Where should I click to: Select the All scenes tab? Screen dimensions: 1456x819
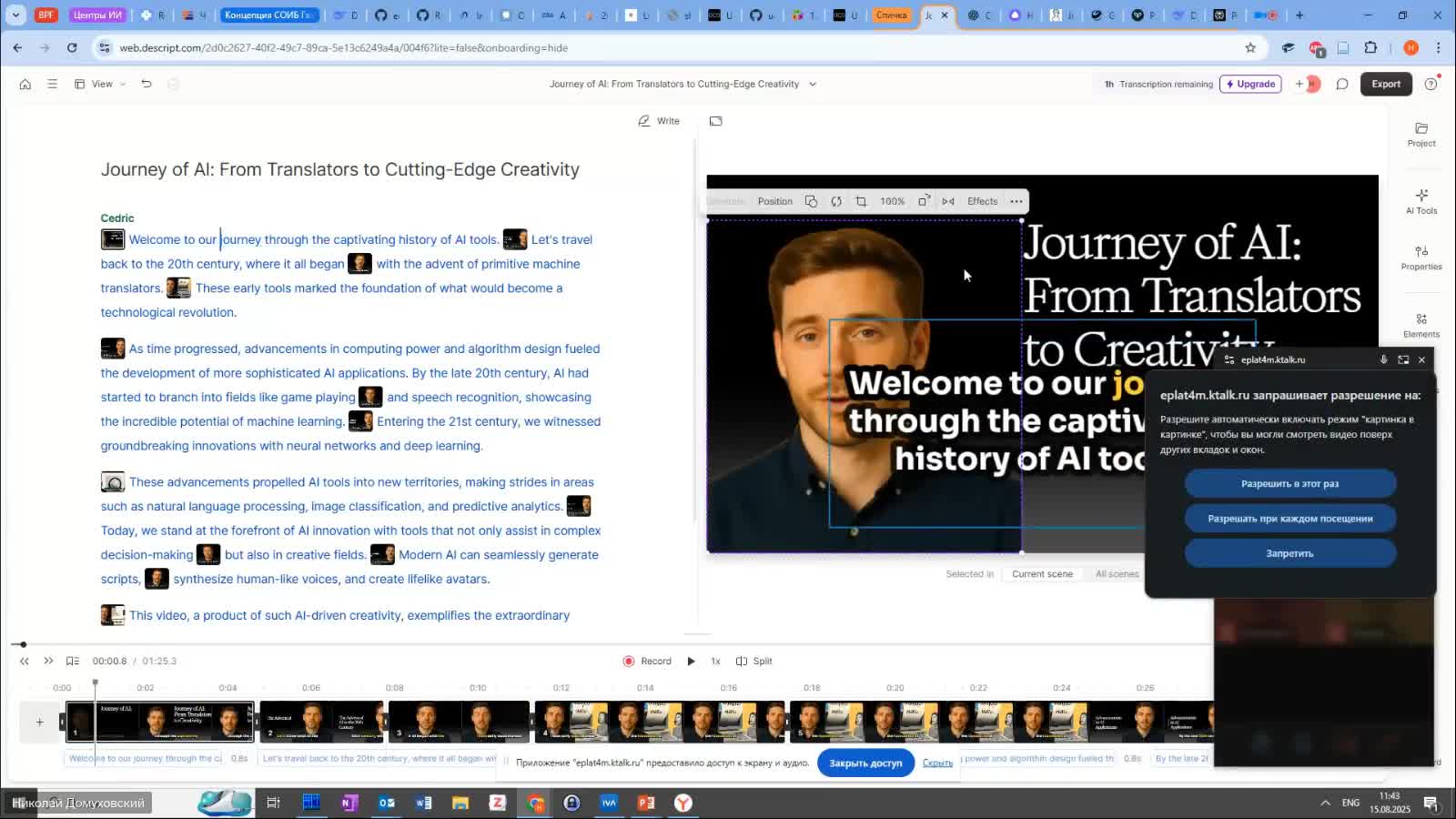pyautogui.click(x=1117, y=574)
